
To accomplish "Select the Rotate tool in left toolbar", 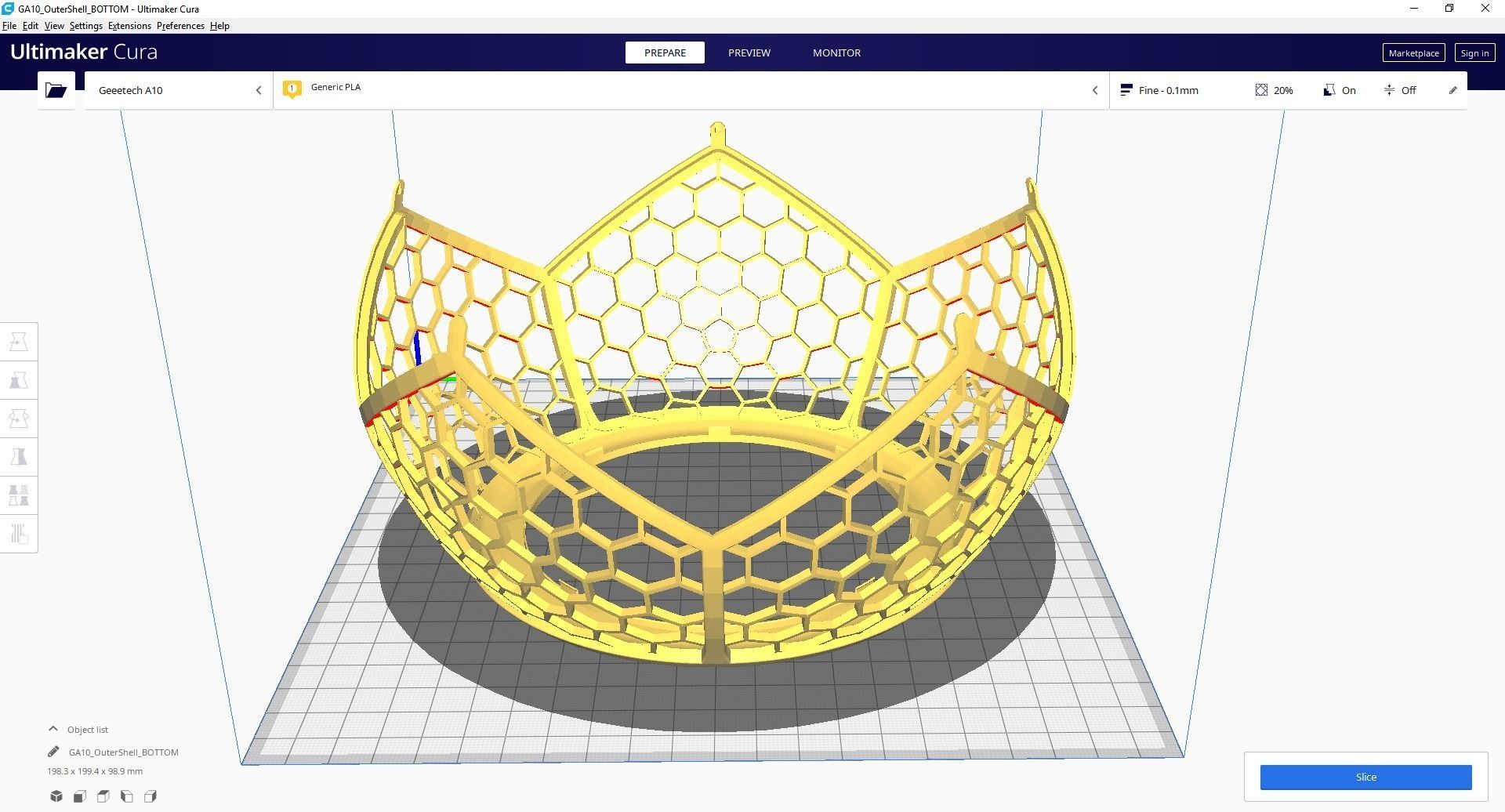I will (x=19, y=419).
